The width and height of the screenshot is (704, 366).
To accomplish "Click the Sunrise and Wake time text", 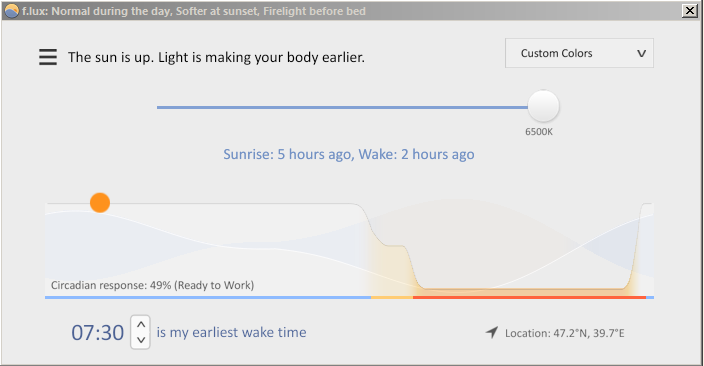I will click(349, 154).
